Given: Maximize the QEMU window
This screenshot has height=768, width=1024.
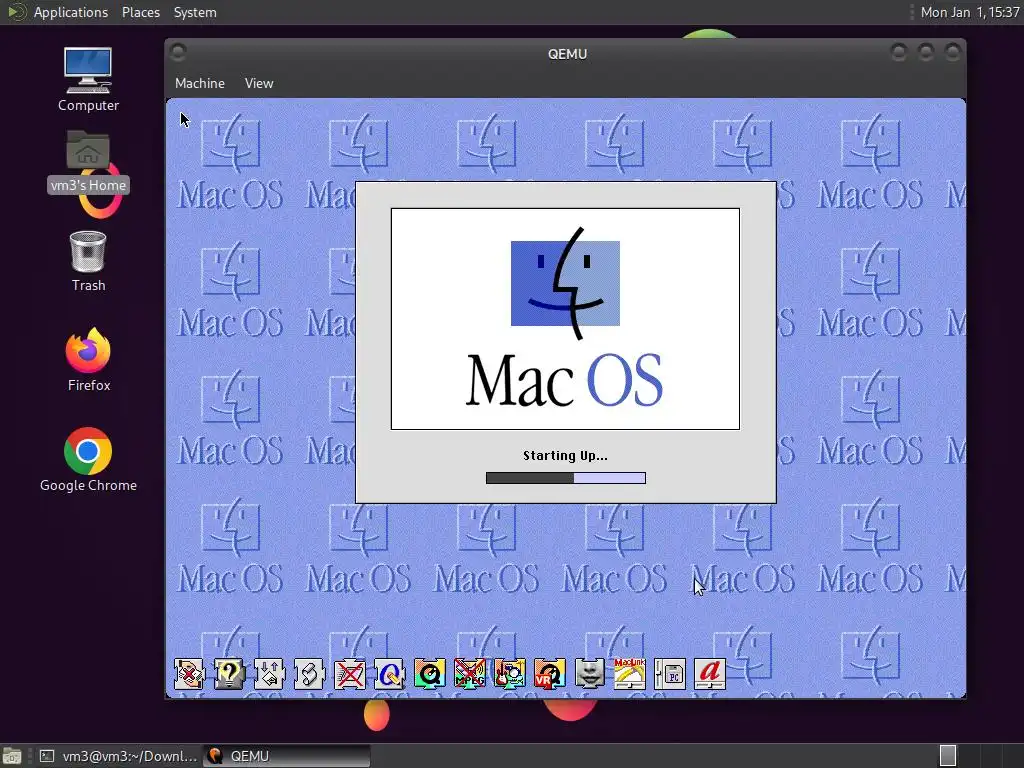Looking at the screenshot, I should click(x=925, y=52).
